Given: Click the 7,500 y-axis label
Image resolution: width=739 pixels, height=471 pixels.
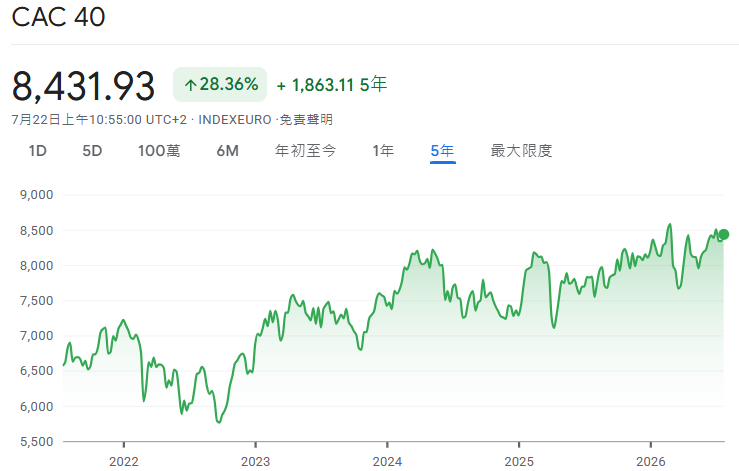Looking at the screenshot, I should 36,301.
